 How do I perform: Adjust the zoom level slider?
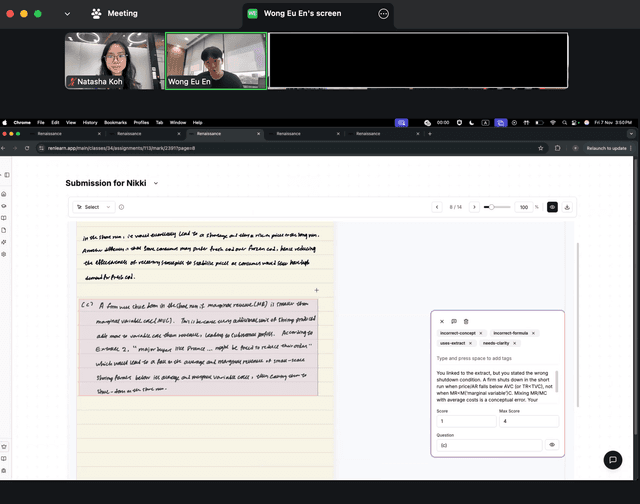(x=490, y=207)
